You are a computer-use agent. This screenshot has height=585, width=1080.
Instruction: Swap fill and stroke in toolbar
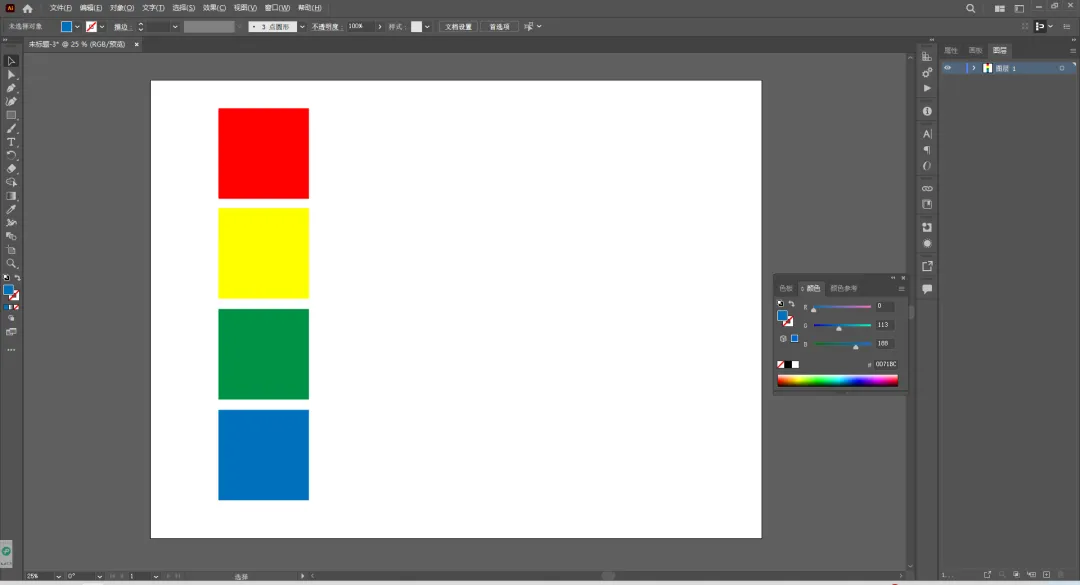coord(17,278)
